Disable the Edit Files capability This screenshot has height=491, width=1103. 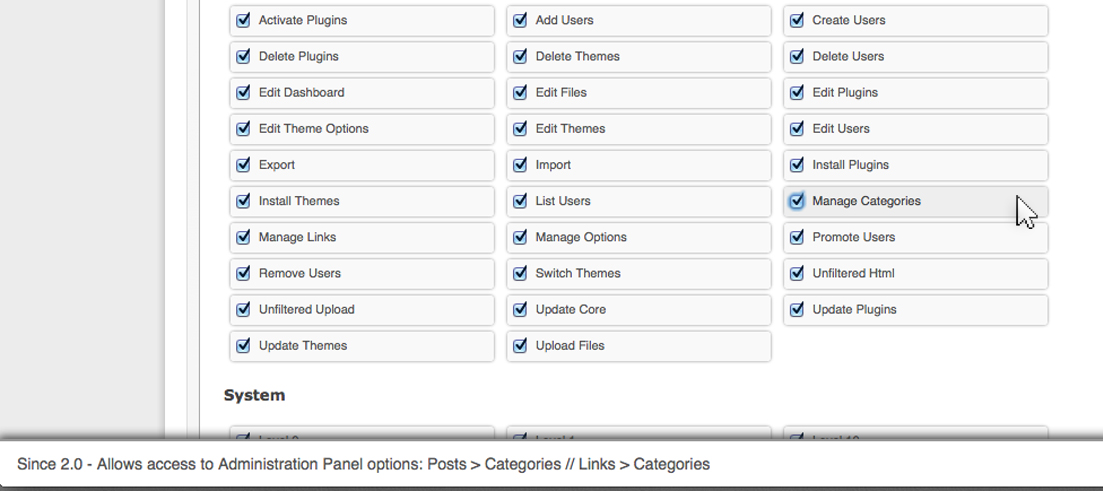[521, 92]
